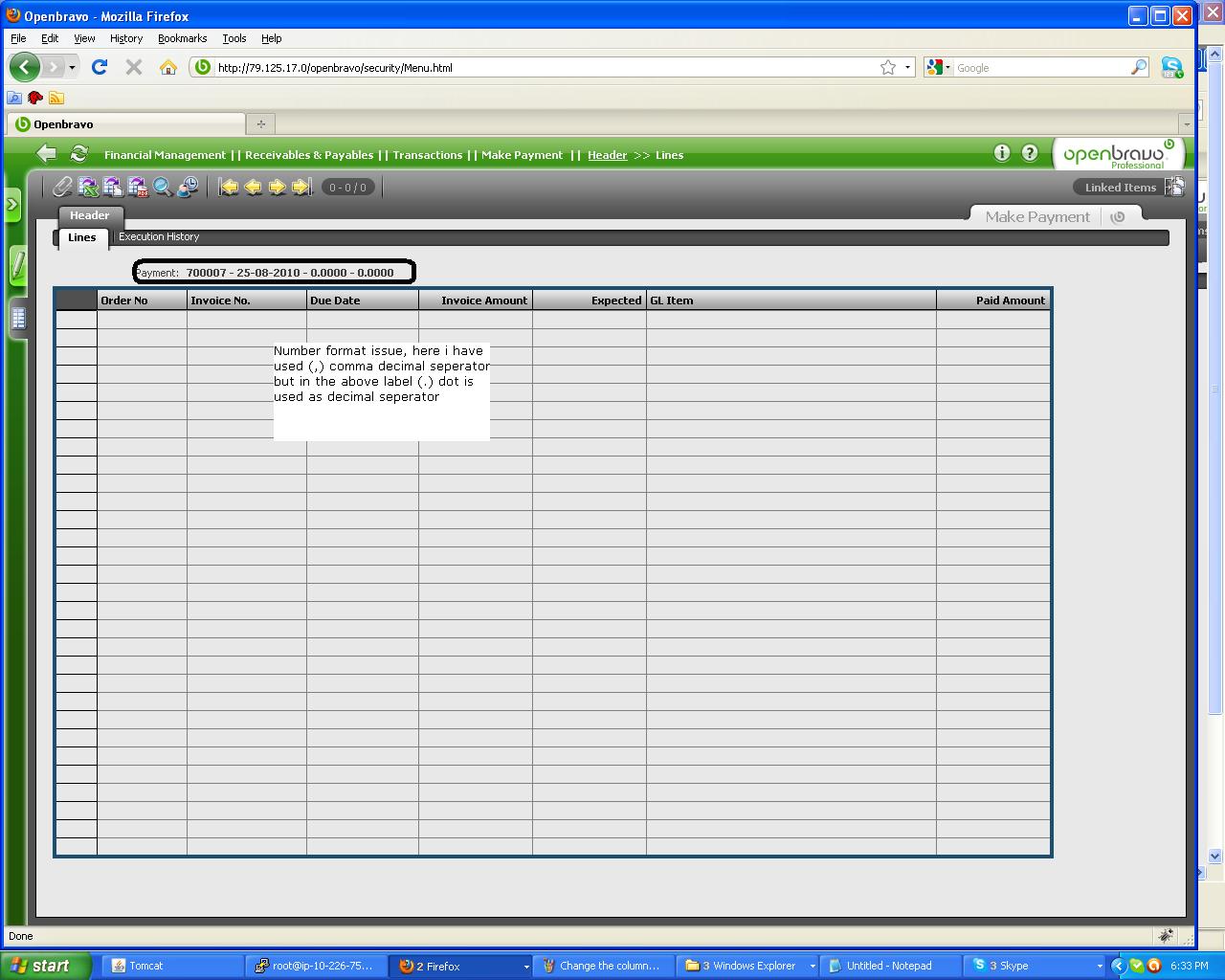The image size is (1225, 980).
Task: Sort by the Due Date column header
Action: pyautogui.click(x=363, y=301)
